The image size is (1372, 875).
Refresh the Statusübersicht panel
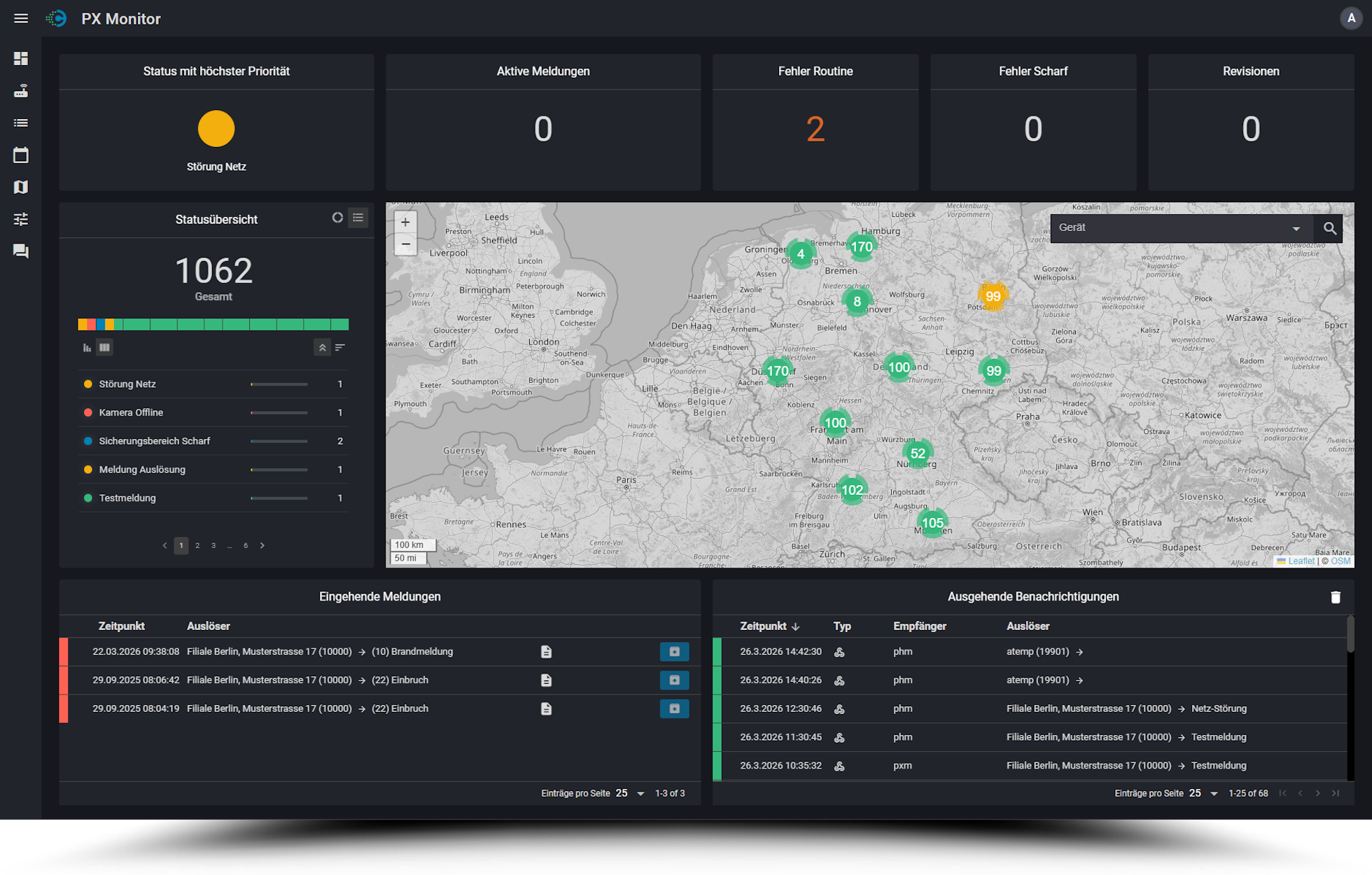pyautogui.click(x=337, y=218)
